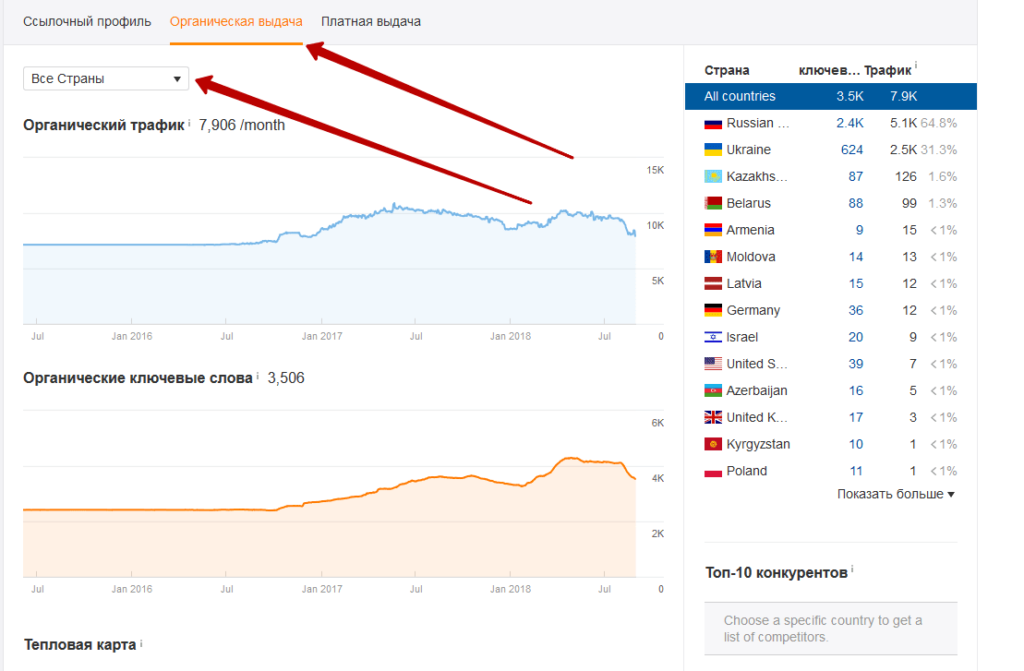This screenshot has height=671, width=1024.
Task: Select the Органическая выдача tab
Action: point(236,21)
